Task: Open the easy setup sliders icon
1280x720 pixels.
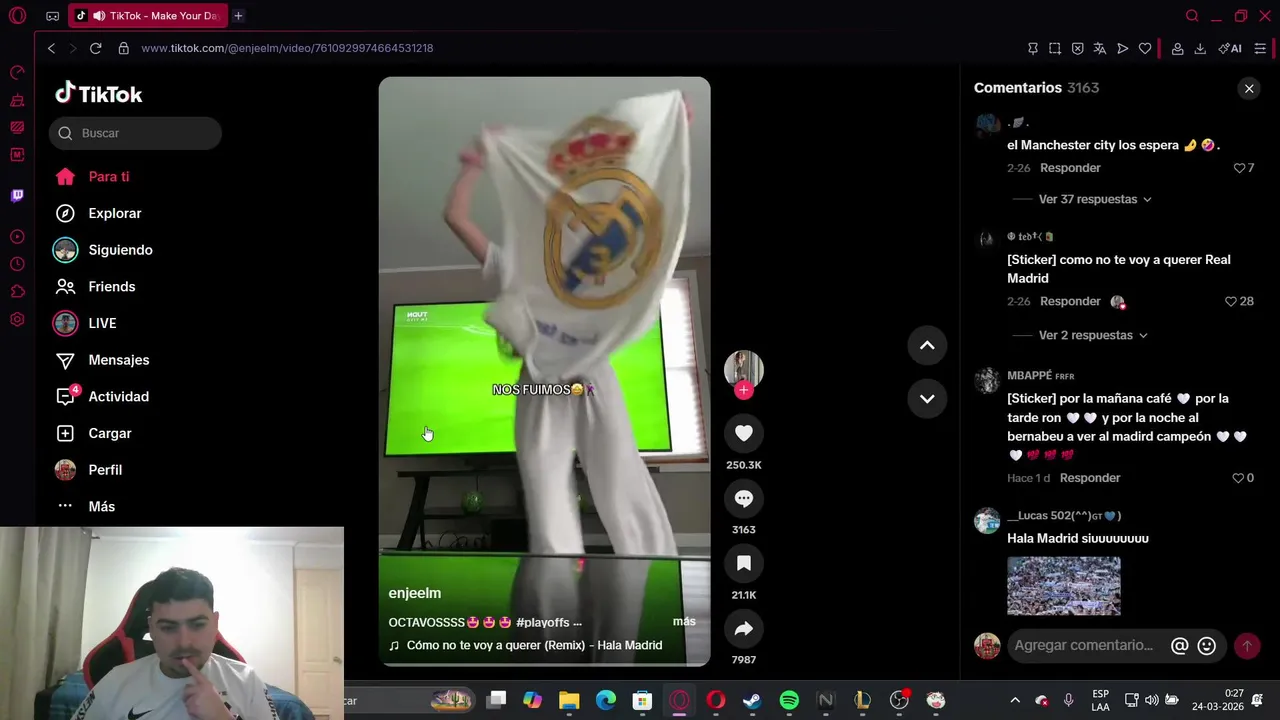Action: pyautogui.click(x=1260, y=48)
